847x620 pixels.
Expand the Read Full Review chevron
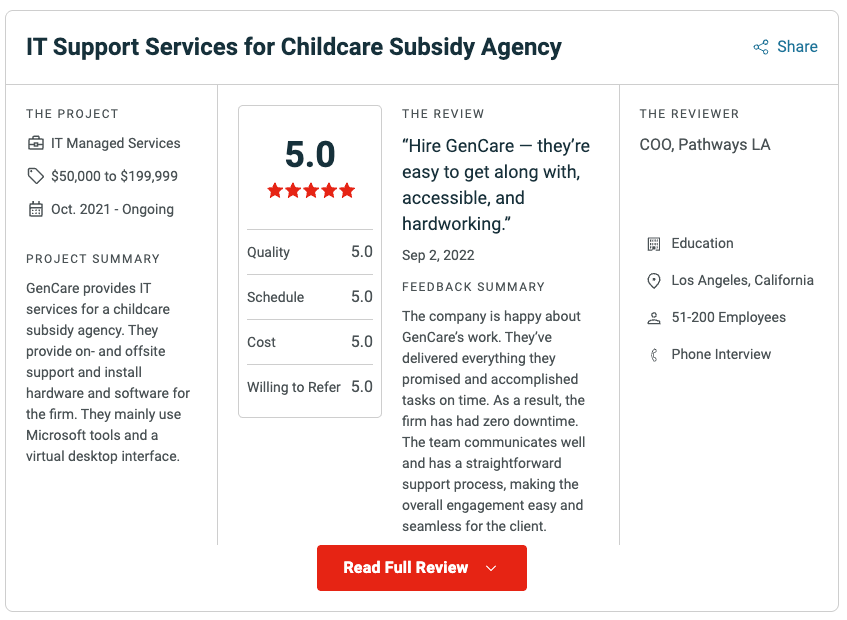[491, 568]
